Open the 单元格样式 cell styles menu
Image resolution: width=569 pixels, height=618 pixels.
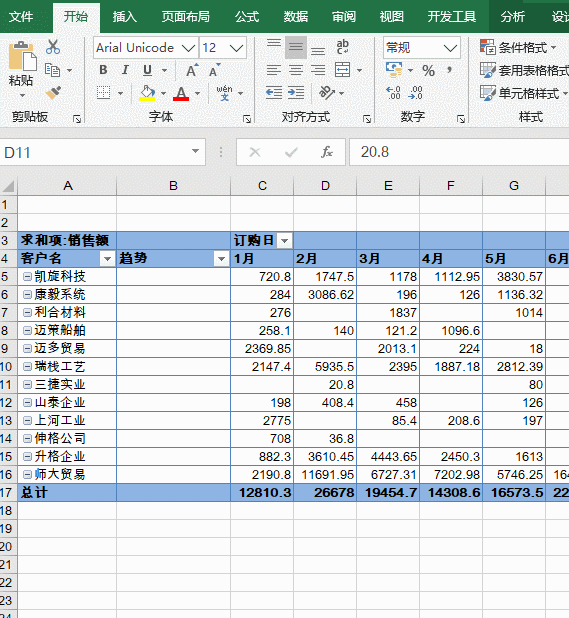[523, 93]
